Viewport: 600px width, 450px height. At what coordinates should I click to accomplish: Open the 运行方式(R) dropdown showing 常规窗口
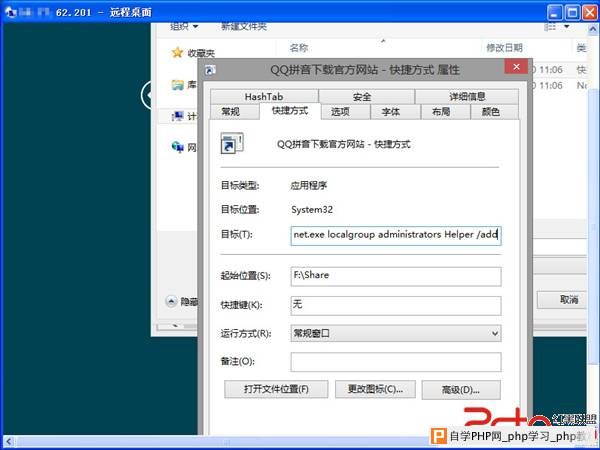click(396, 333)
